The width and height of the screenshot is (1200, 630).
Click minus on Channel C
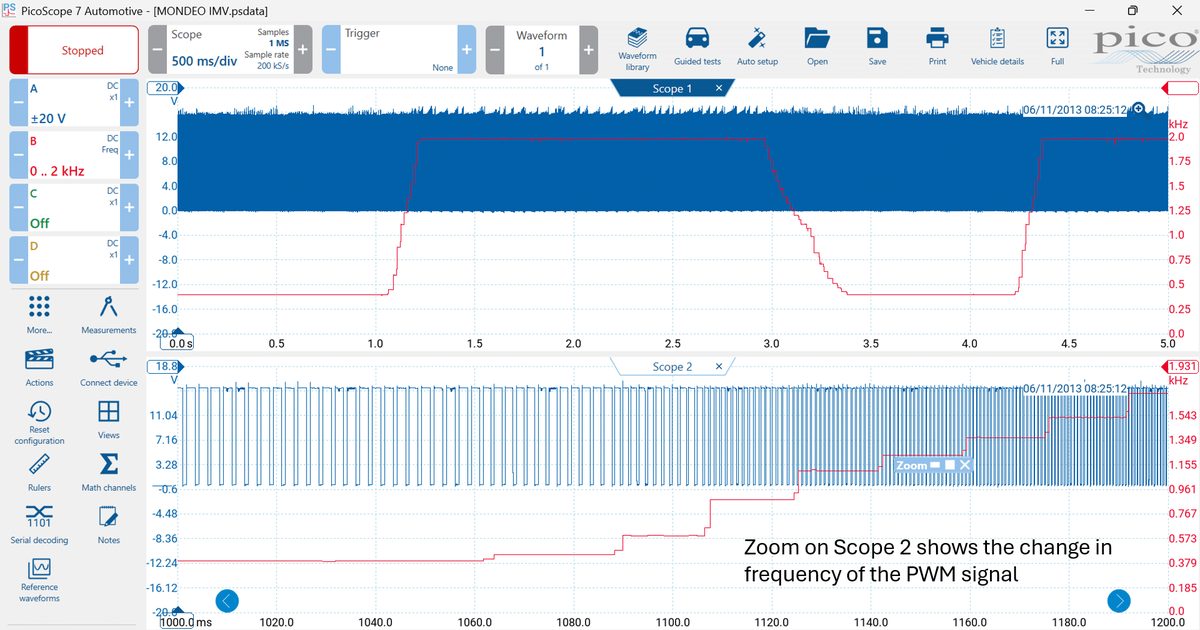(19, 207)
